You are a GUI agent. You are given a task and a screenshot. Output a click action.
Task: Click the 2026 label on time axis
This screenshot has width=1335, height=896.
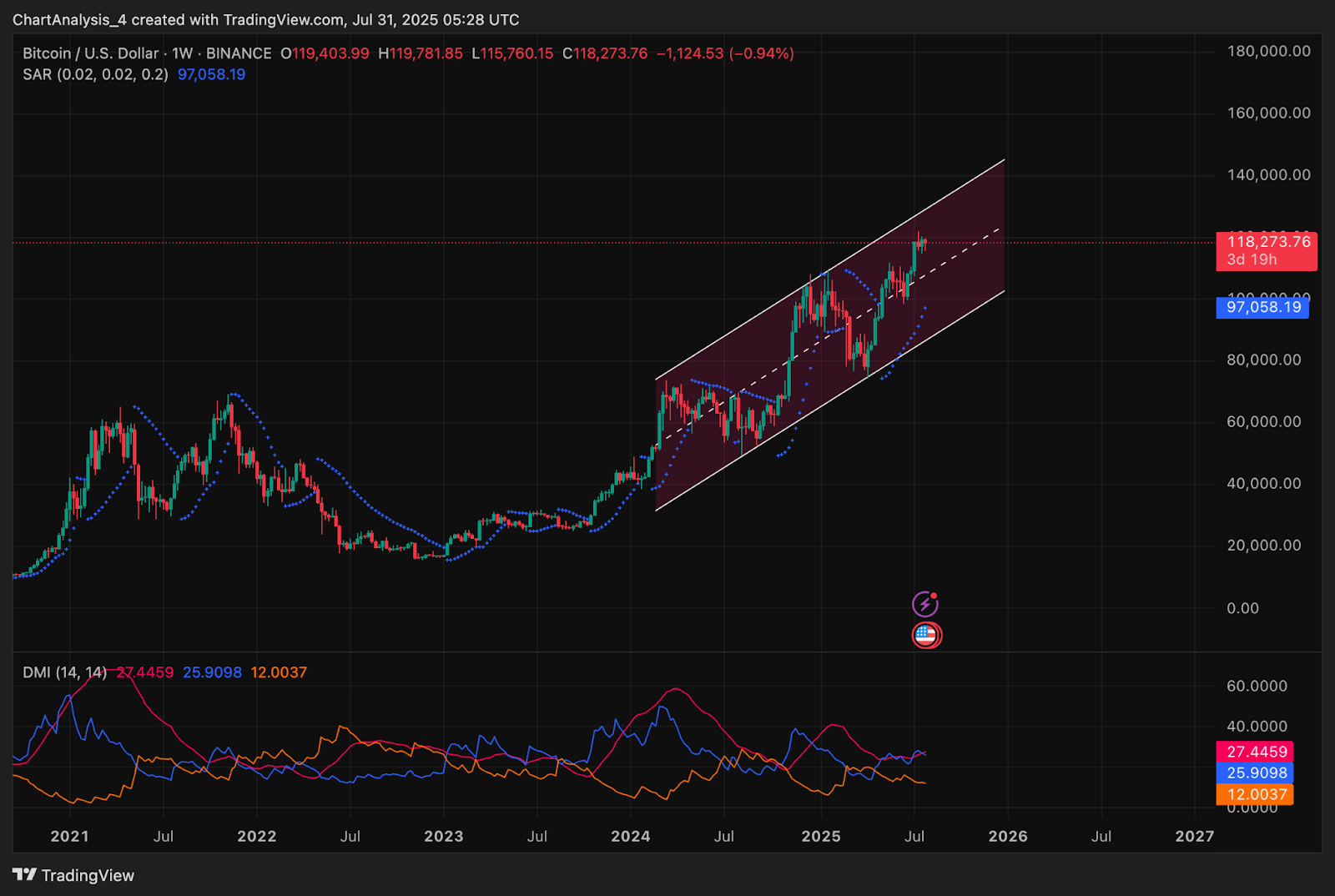coord(1008,836)
